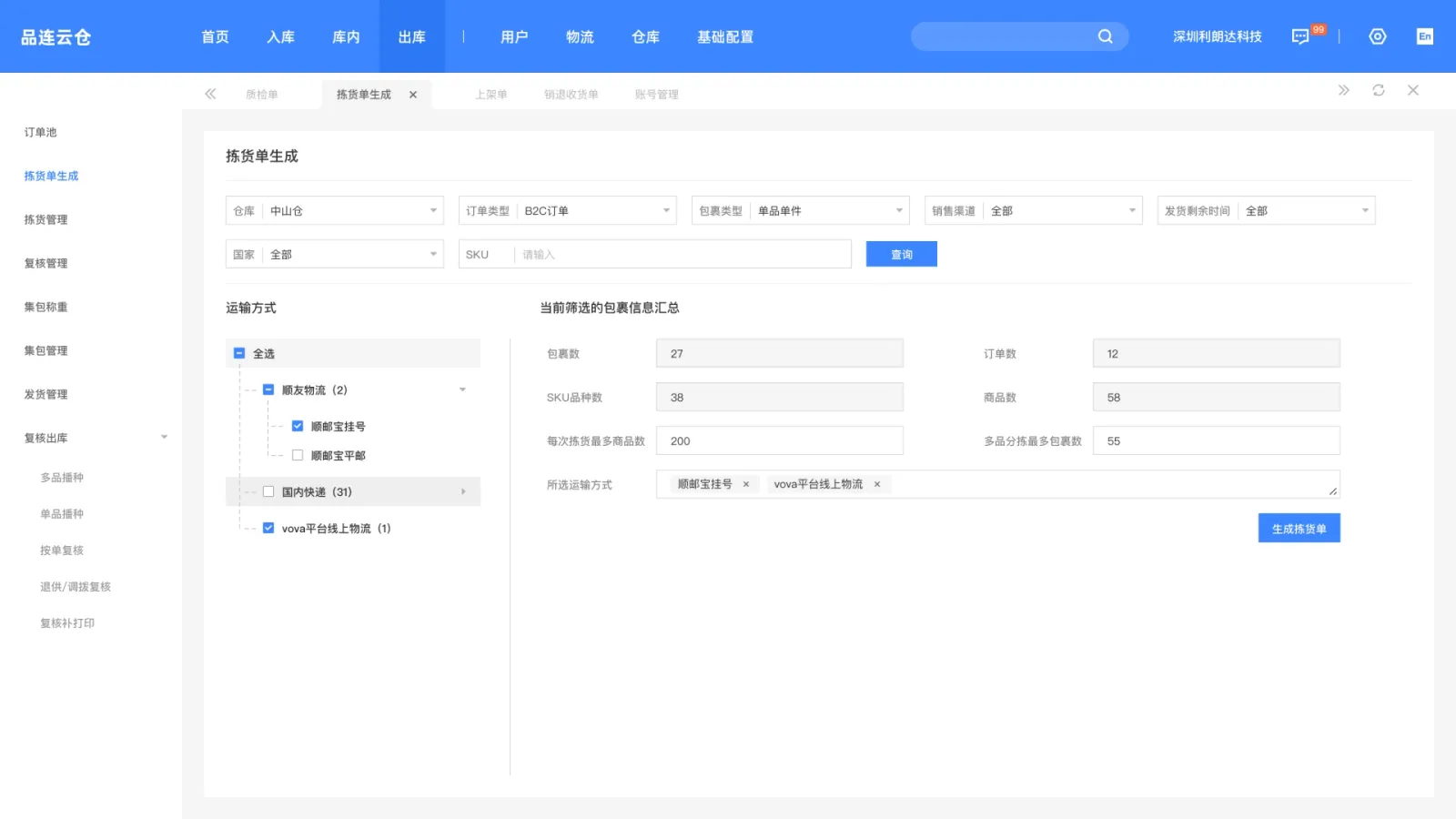The height and width of the screenshot is (819, 1456).
Task: Collapse the 顺友物流 tree node arrow
Action: pyautogui.click(x=462, y=389)
